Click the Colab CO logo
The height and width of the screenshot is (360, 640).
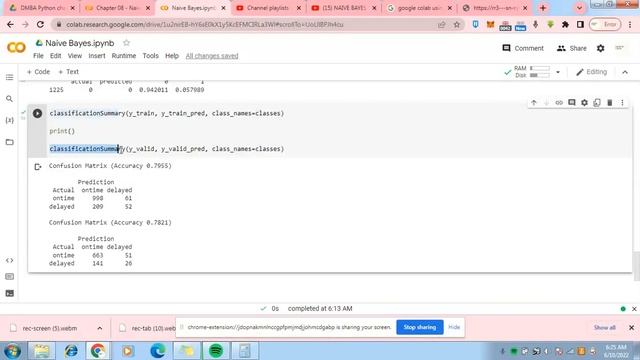pos(16,48)
